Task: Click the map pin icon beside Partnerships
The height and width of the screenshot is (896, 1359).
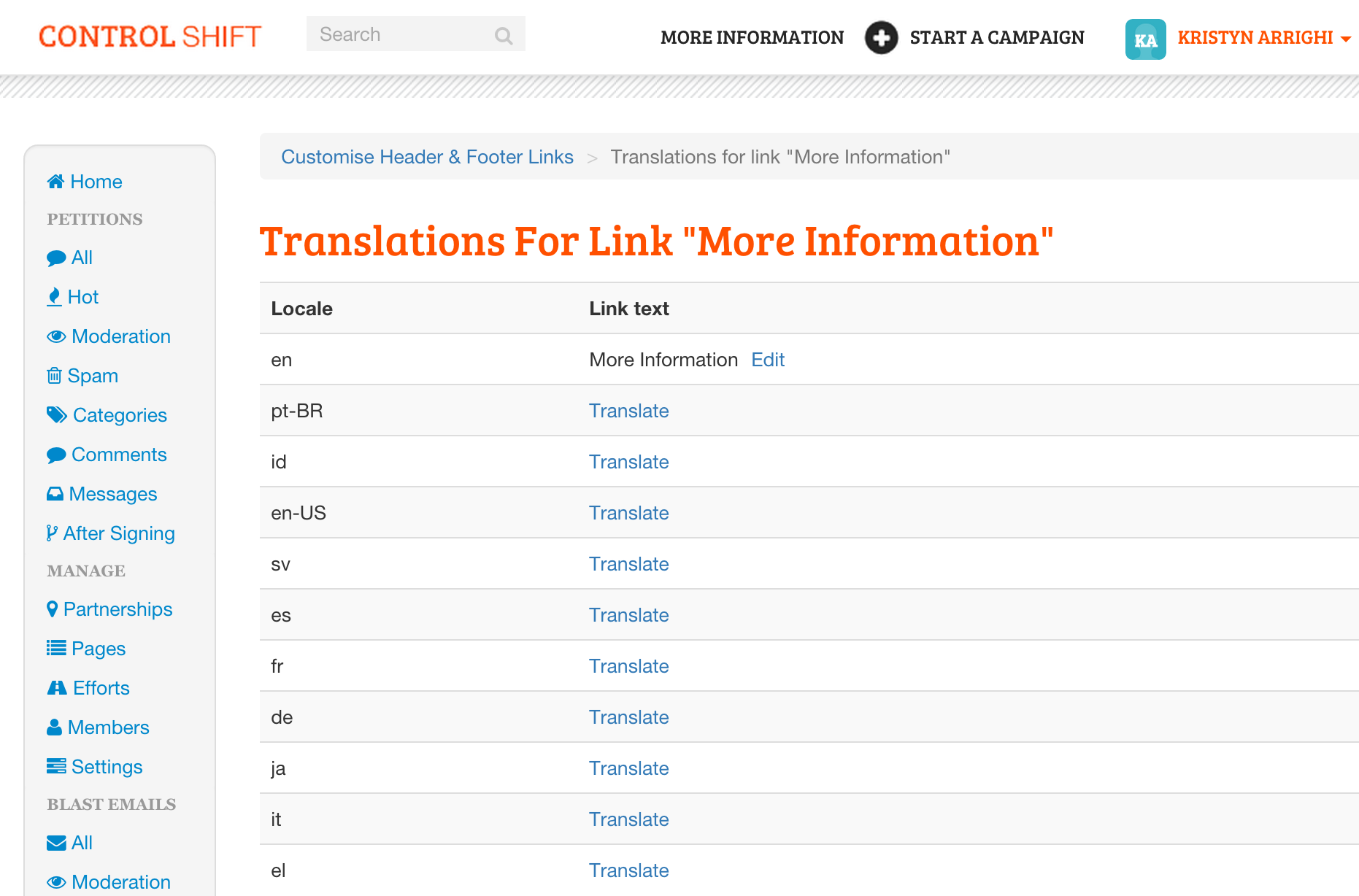Action: [x=52, y=609]
